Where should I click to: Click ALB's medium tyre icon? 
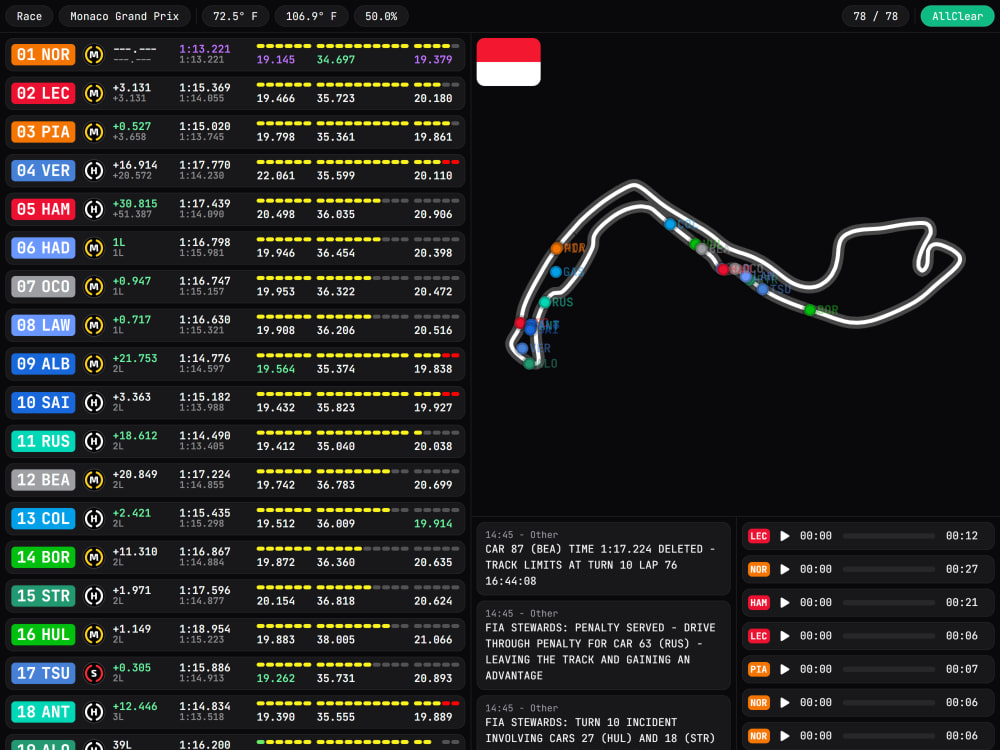(94, 364)
